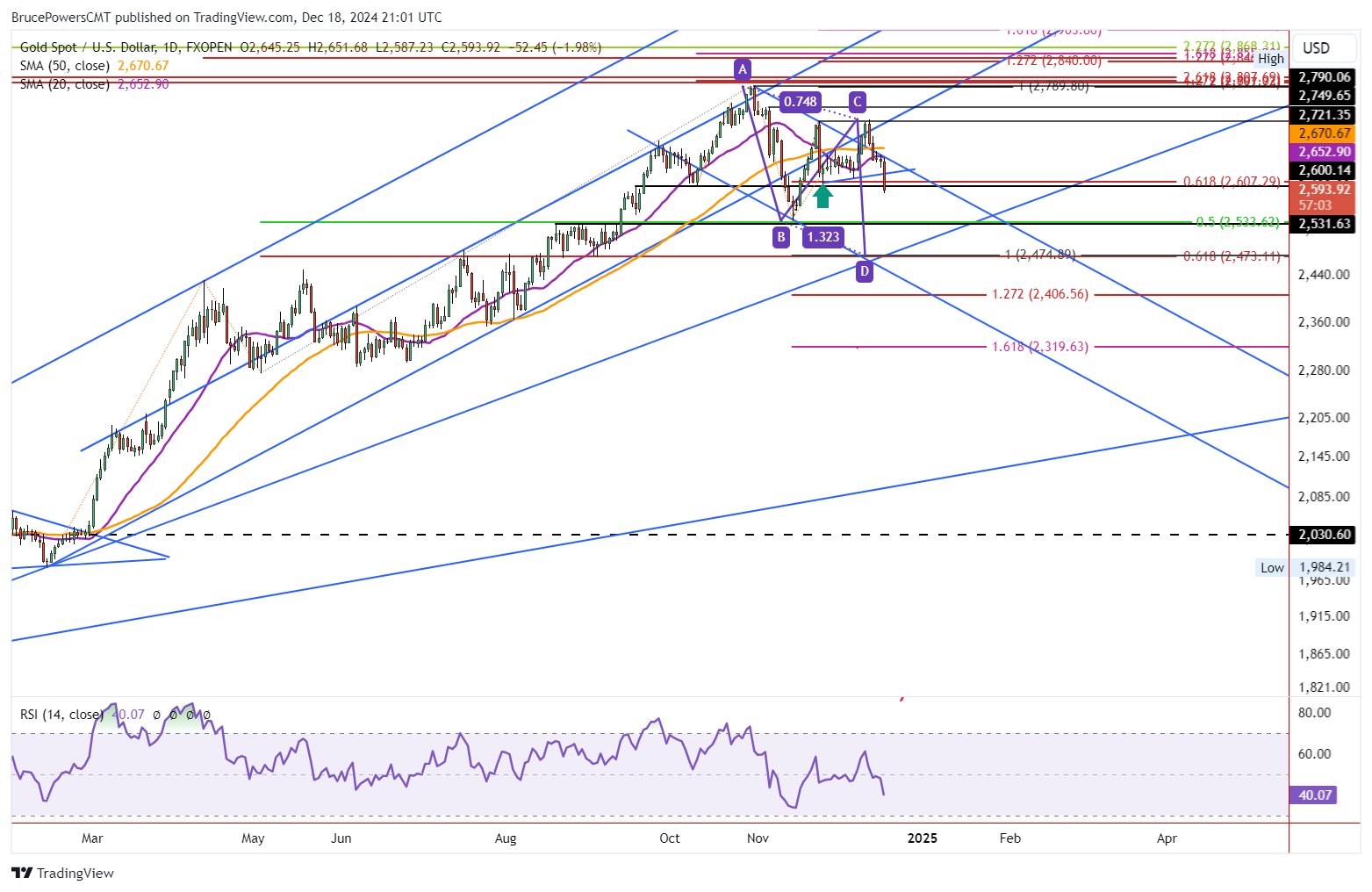Click the 2,749.65 price axis label

coord(1325,96)
